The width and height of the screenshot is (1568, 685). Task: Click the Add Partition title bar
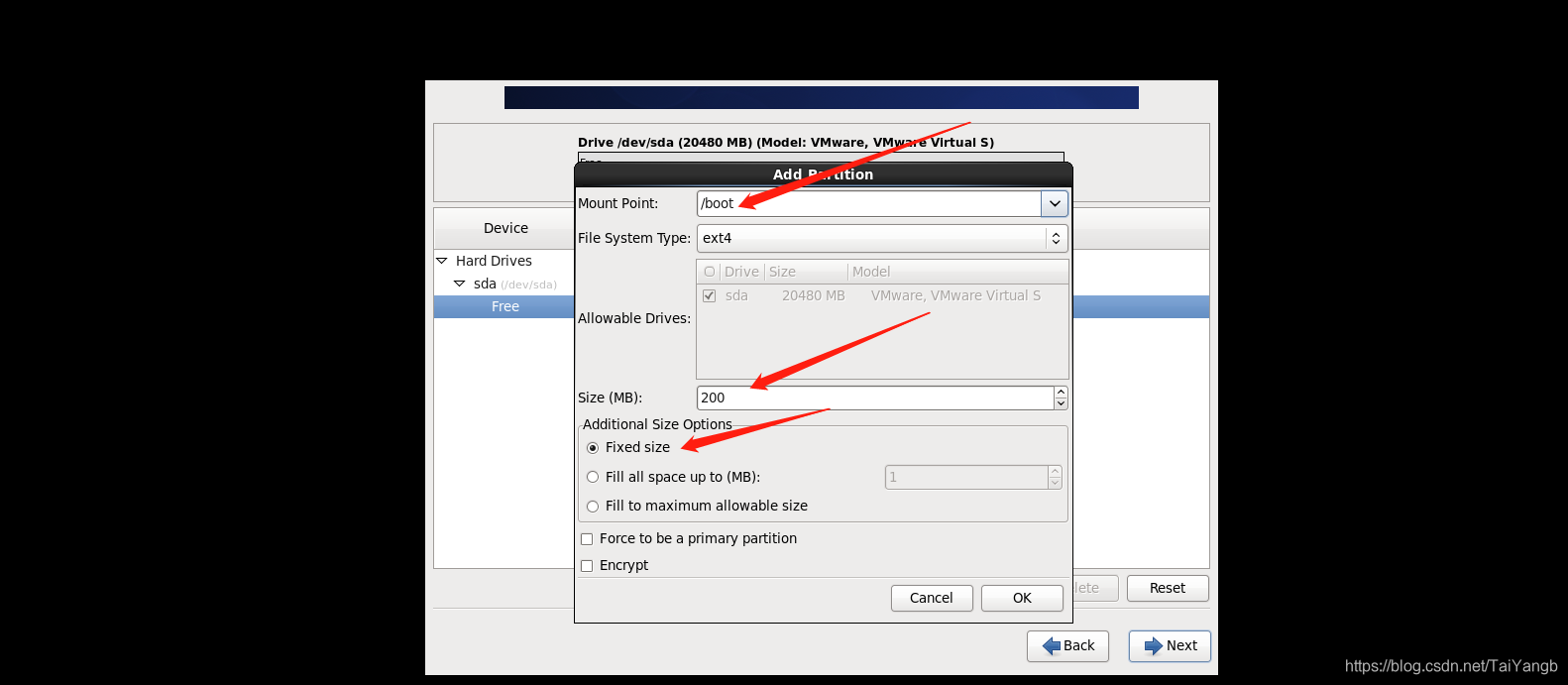coord(824,174)
